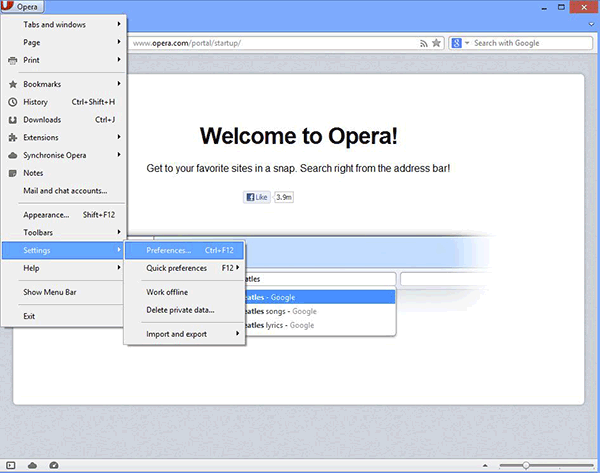Toggle the panels button in status bar

tap(12, 465)
